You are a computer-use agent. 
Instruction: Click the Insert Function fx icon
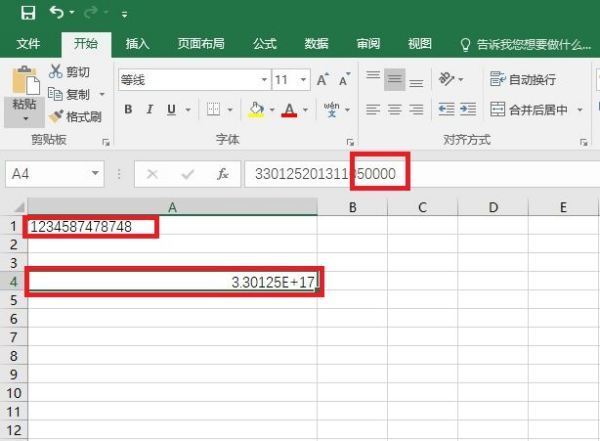tap(223, 174)
